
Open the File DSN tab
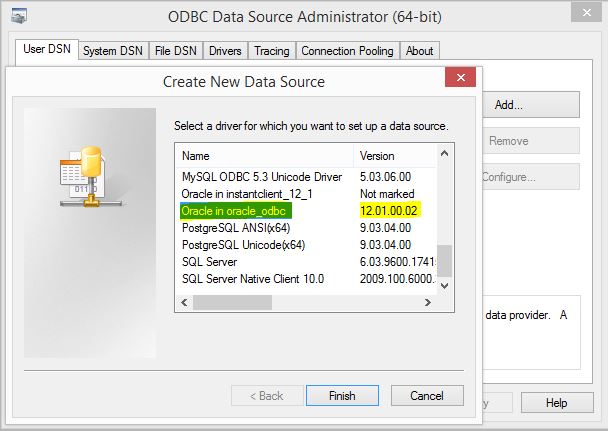point(175,50)
